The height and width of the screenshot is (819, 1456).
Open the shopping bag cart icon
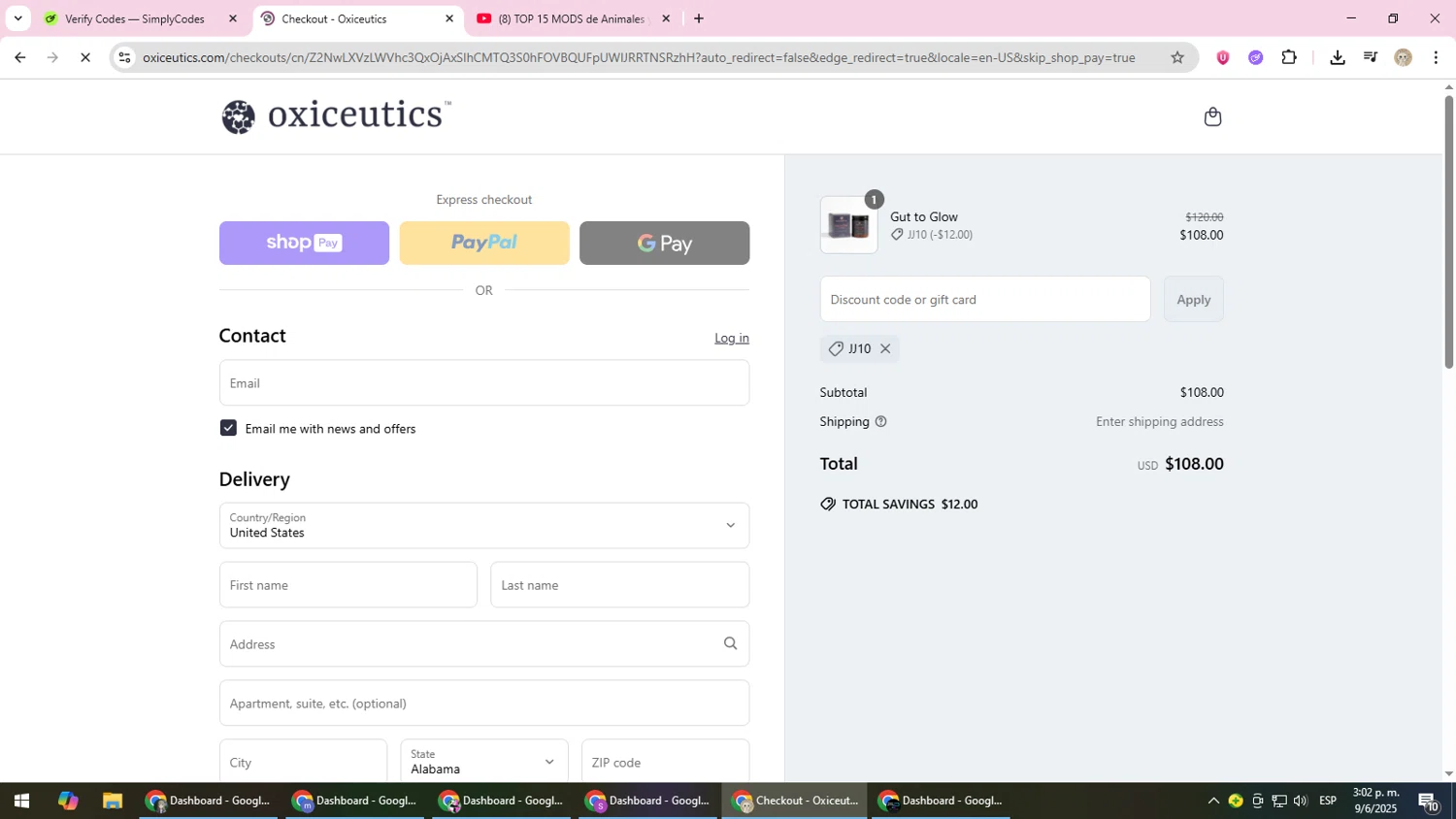(x=1212, y=116)
